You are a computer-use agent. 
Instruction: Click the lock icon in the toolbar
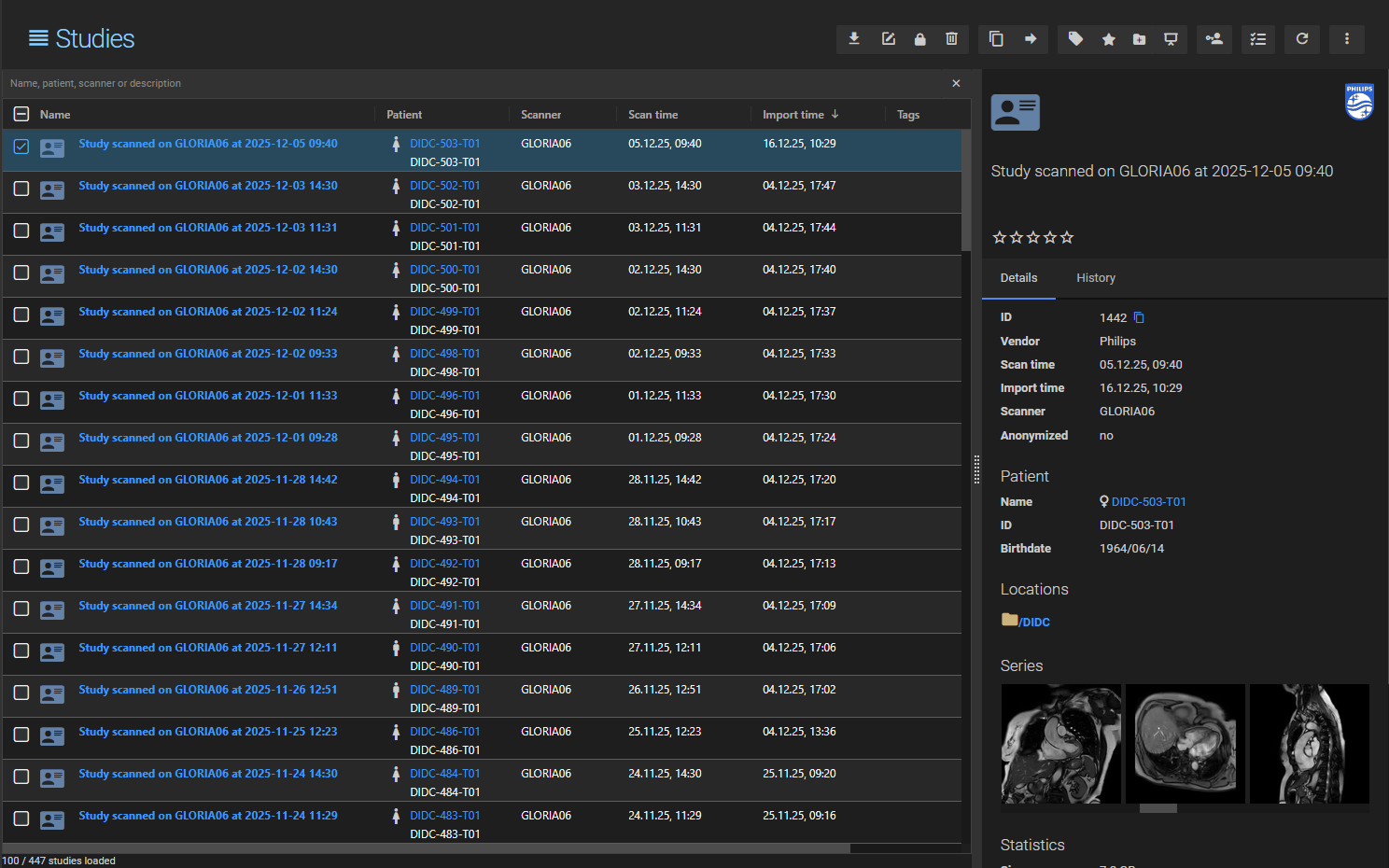pos(919,39)
